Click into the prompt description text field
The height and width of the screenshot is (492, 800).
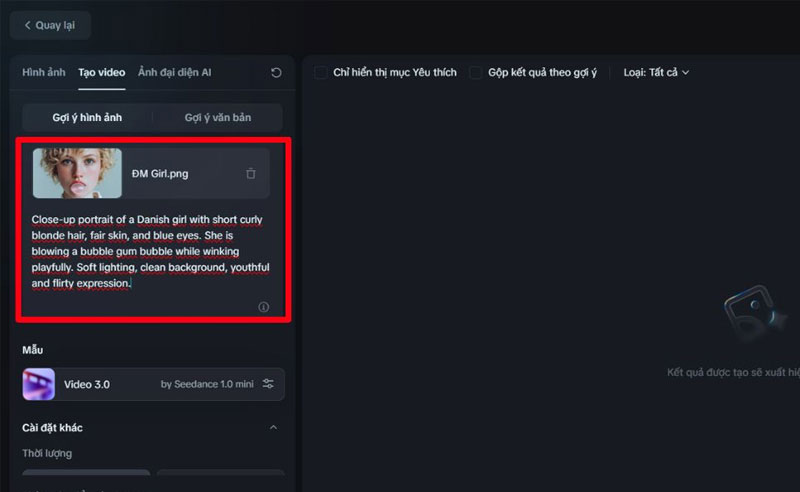coord(150,251)
